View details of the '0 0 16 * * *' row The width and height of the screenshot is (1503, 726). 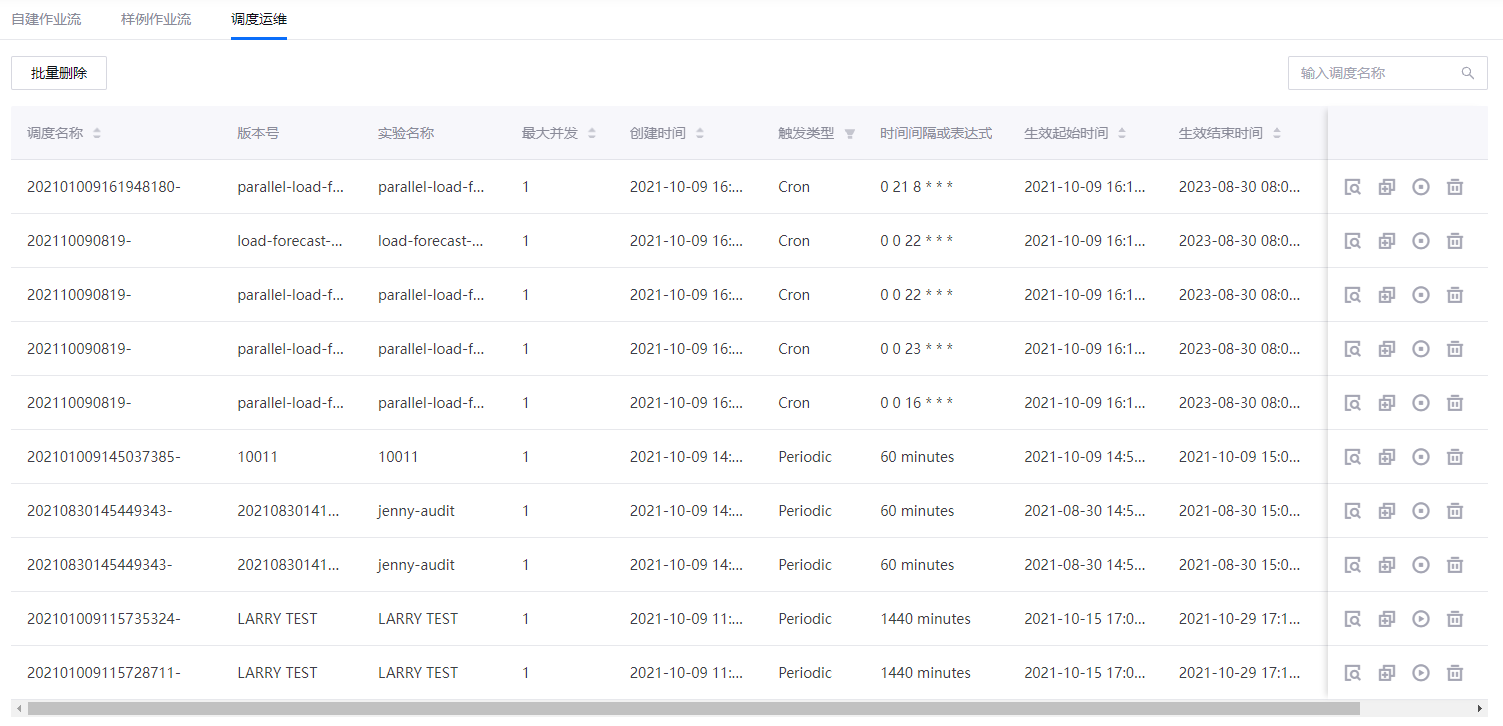(1352, 403)
